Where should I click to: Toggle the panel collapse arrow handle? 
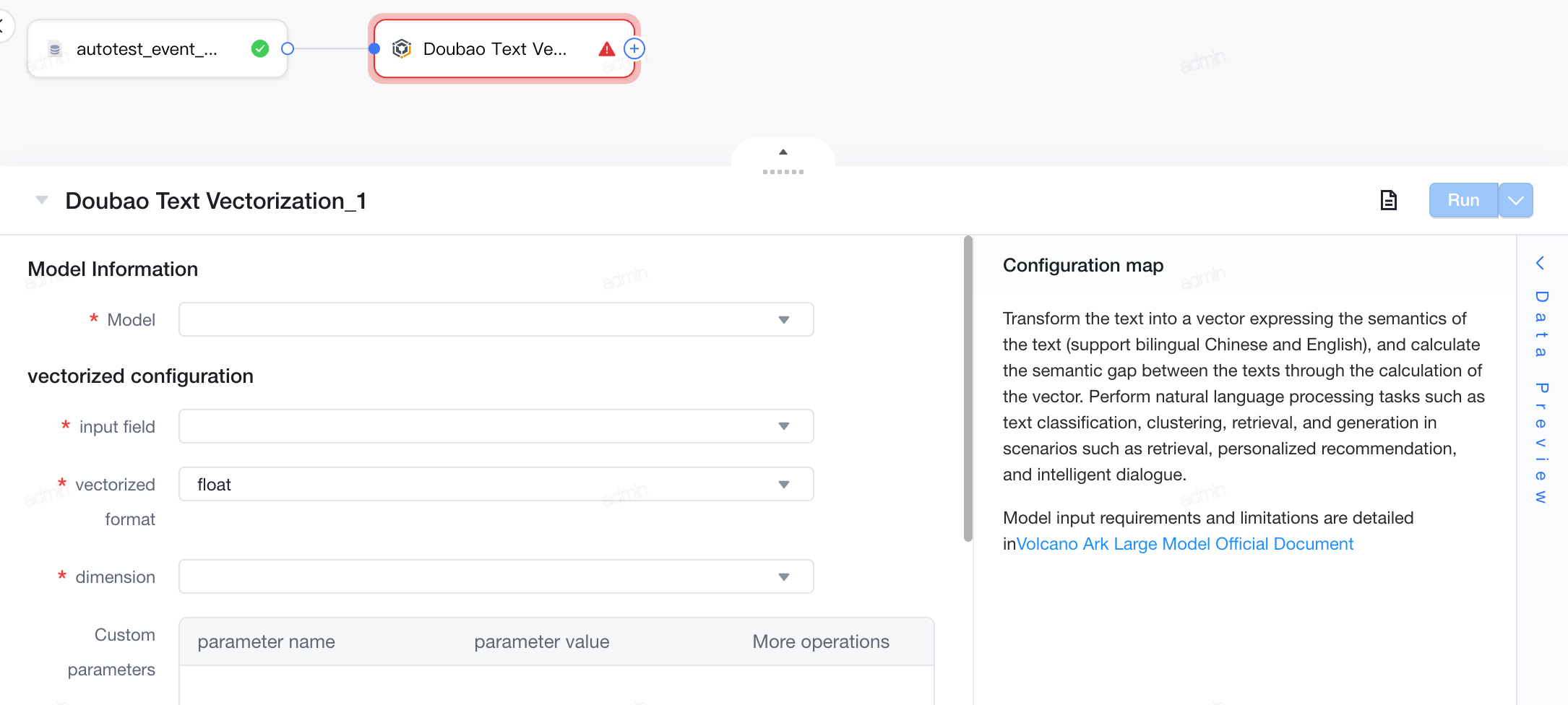click(x=783, y=160)
